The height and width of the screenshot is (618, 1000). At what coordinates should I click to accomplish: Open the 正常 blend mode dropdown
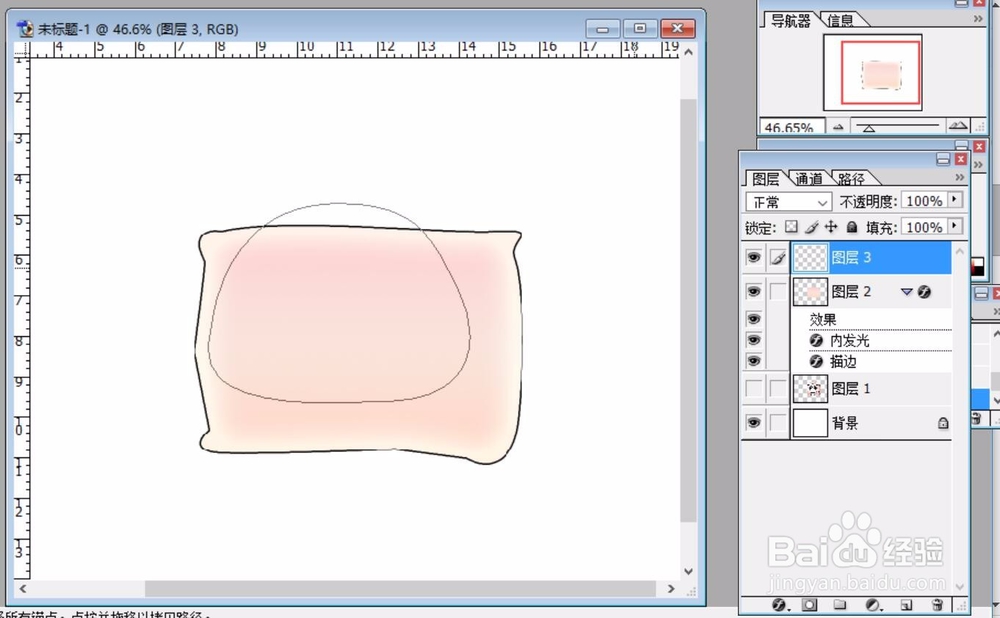789,202
